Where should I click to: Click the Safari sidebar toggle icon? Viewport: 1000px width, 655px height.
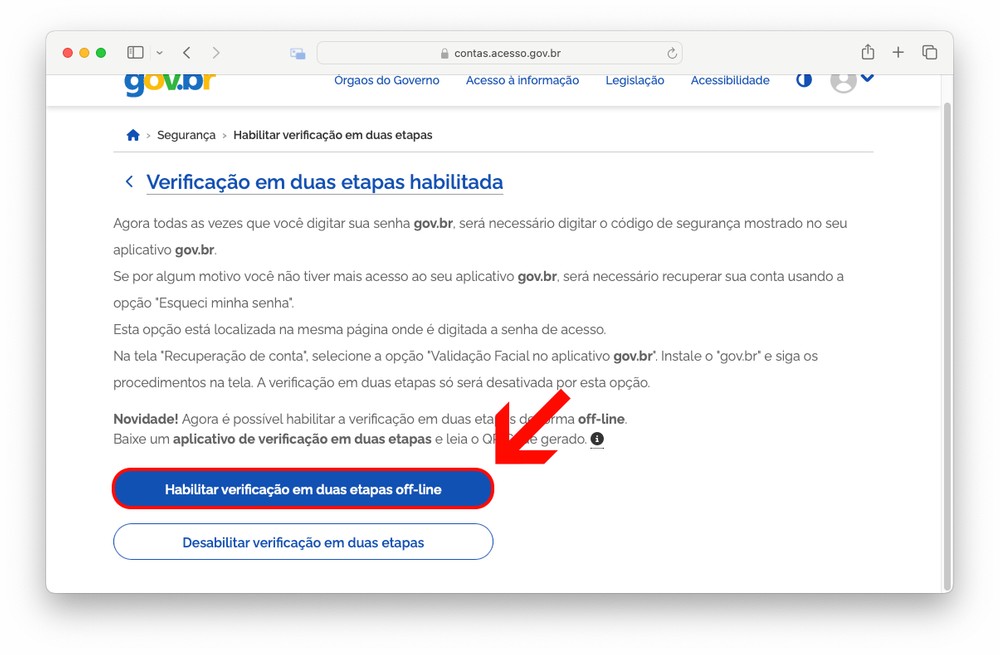[135, 52]
